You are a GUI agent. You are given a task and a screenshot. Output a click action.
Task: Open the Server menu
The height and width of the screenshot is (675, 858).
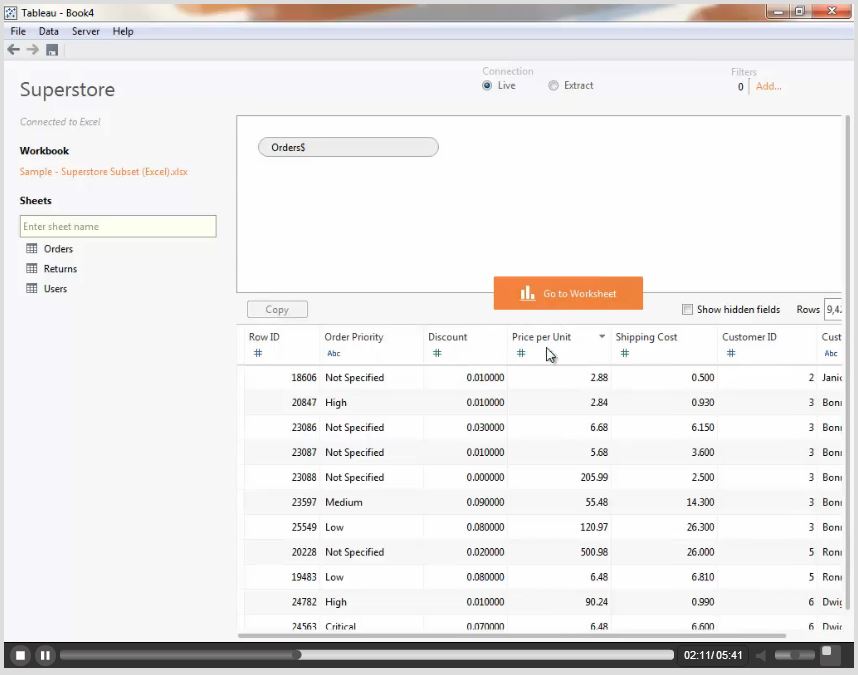(85, 31)
